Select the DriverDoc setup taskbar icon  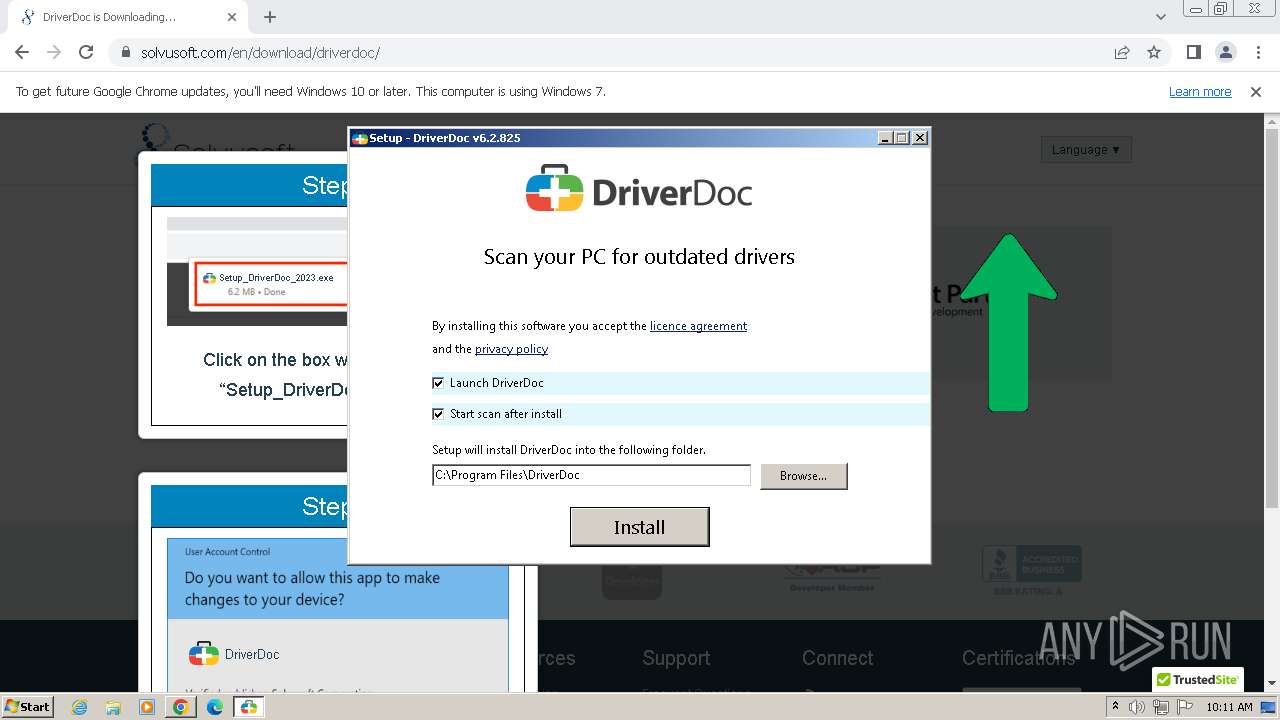[249, 707]
